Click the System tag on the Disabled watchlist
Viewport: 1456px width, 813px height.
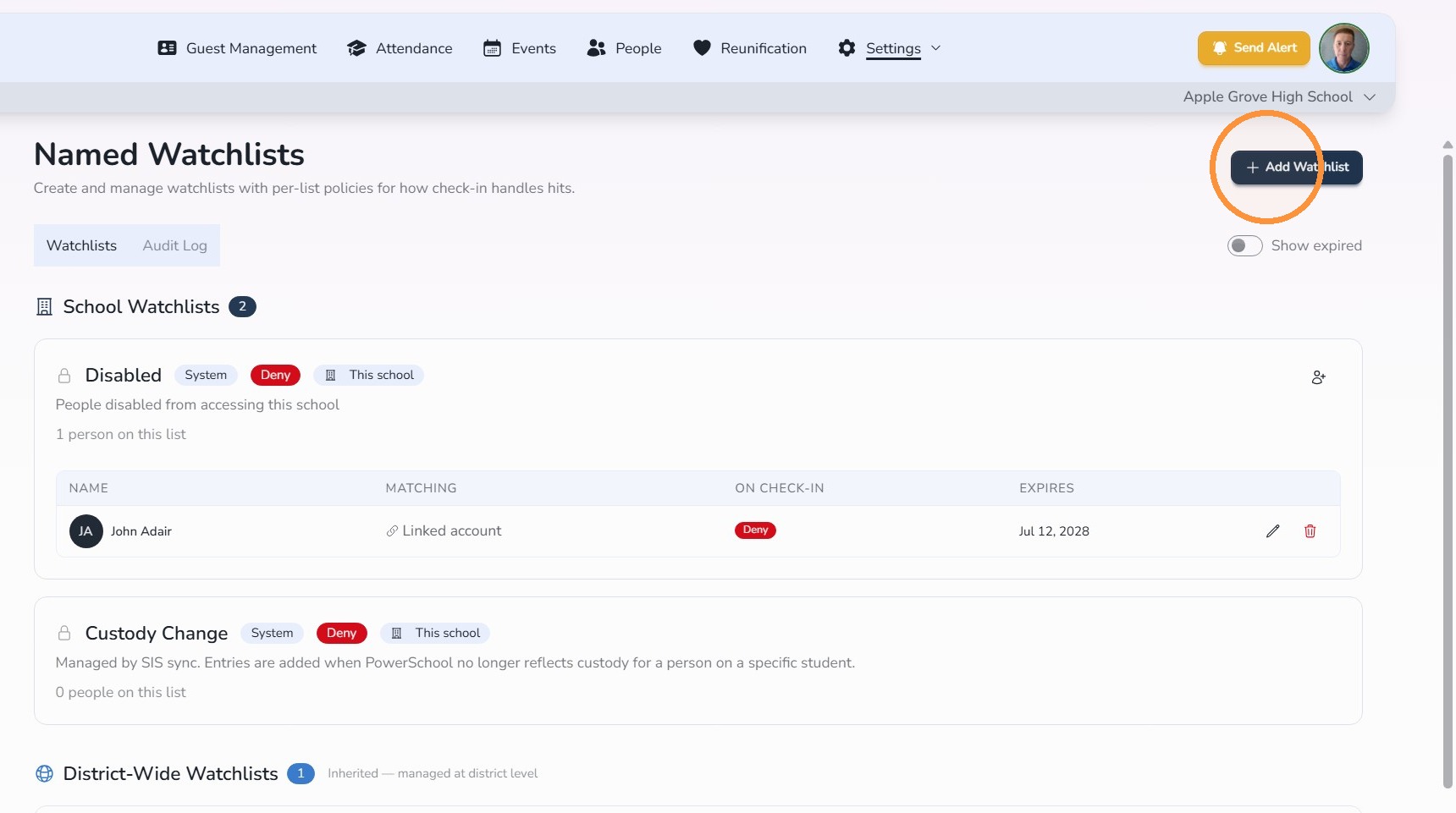coord(206,375)
